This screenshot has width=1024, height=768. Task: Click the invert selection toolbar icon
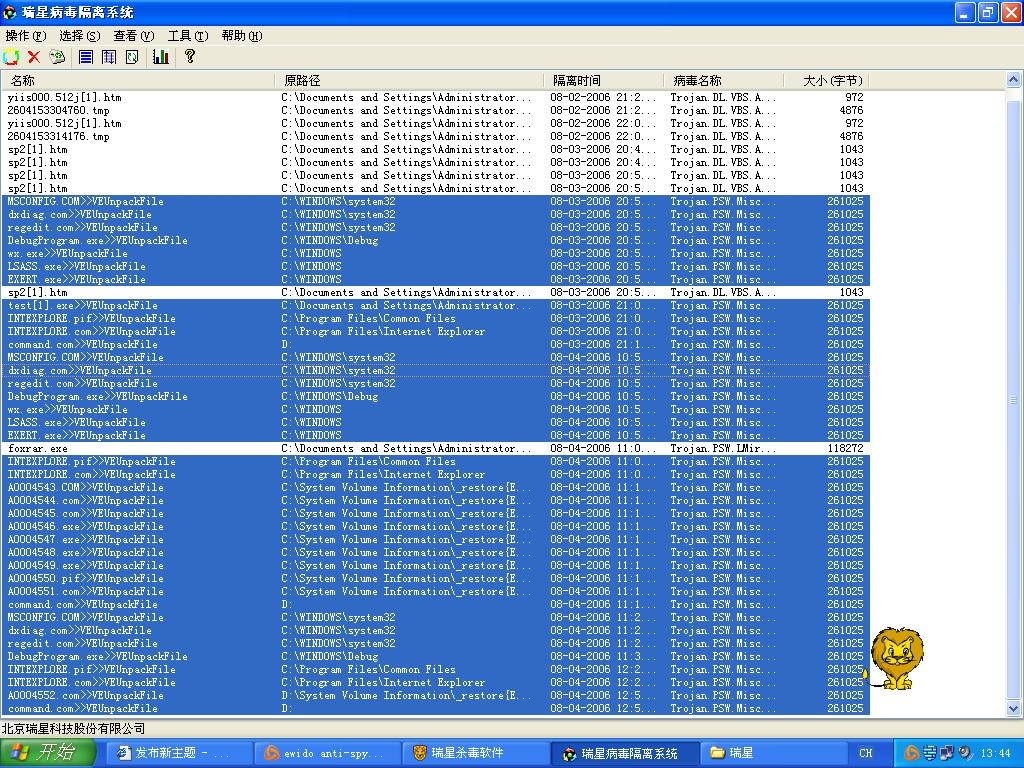(x=109, y=57)
